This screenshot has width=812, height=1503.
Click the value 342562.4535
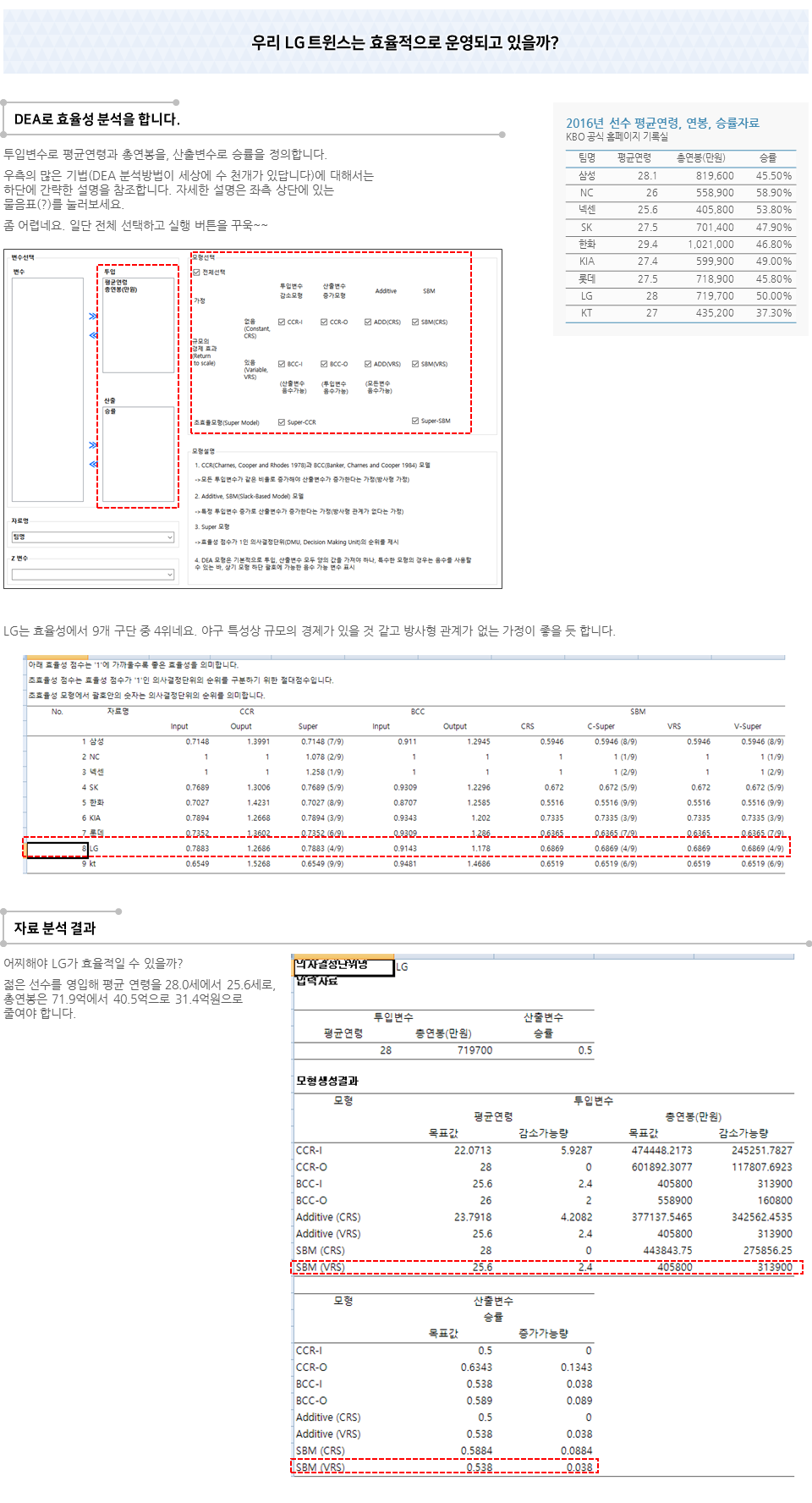(x=762, y=1218)
